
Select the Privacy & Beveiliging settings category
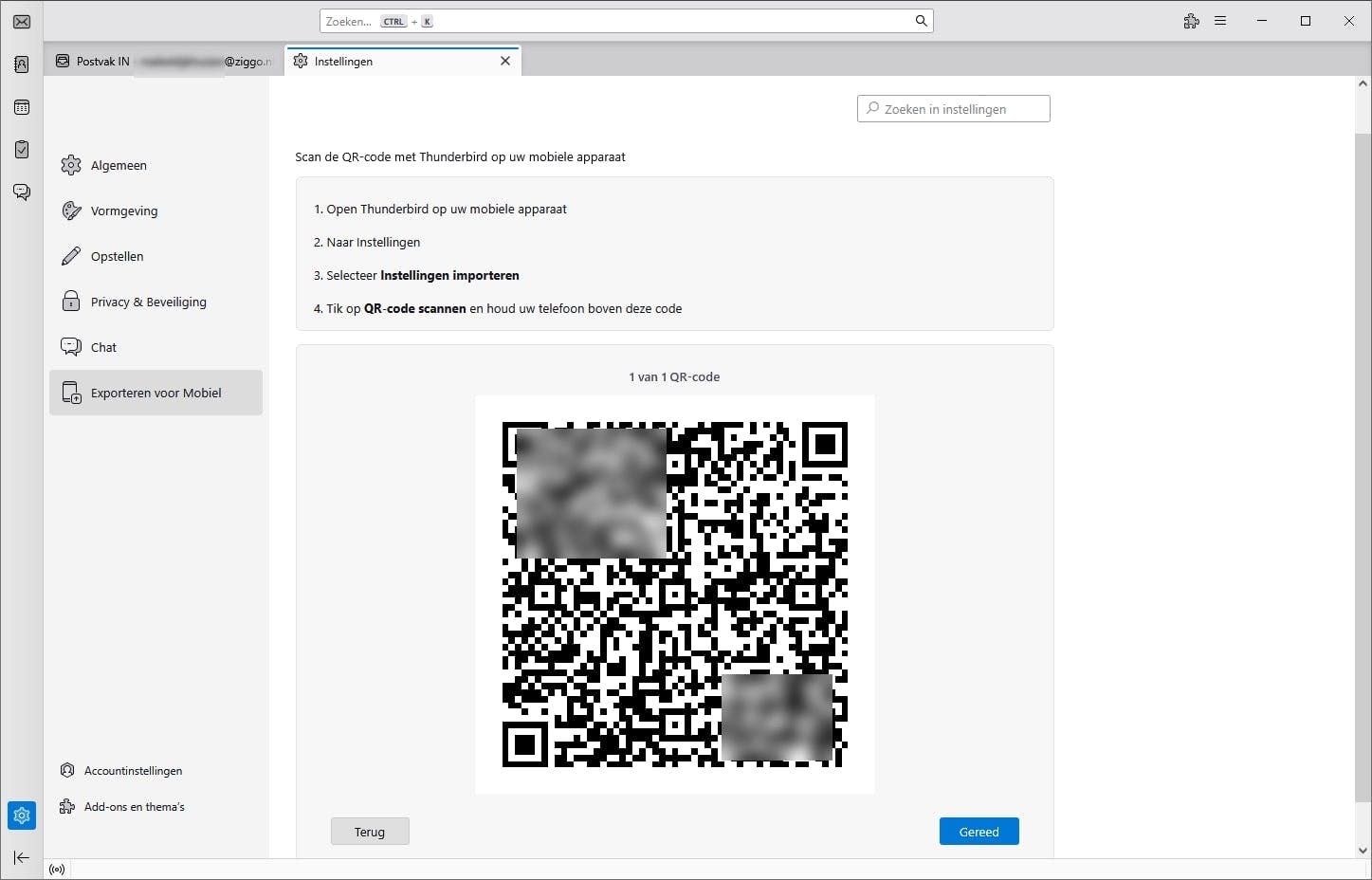(x=149, y=302)
